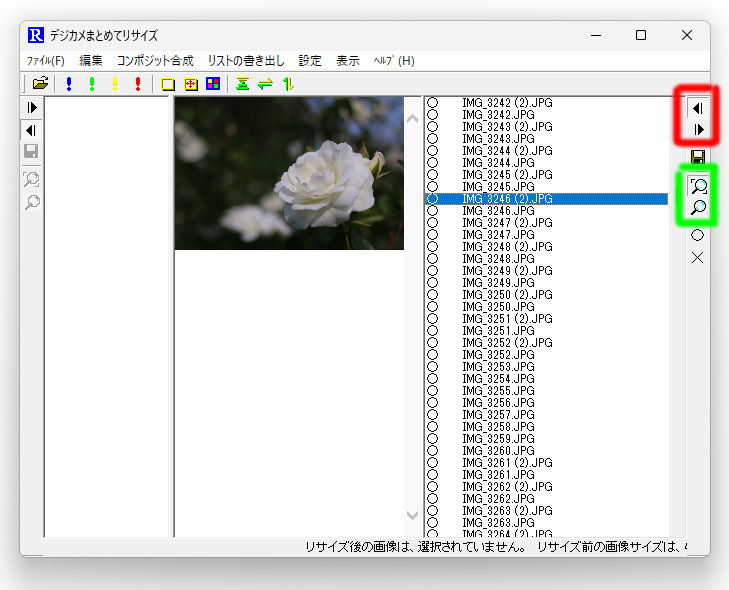Click the white rose preview thumbnail

tap(289, 173)
